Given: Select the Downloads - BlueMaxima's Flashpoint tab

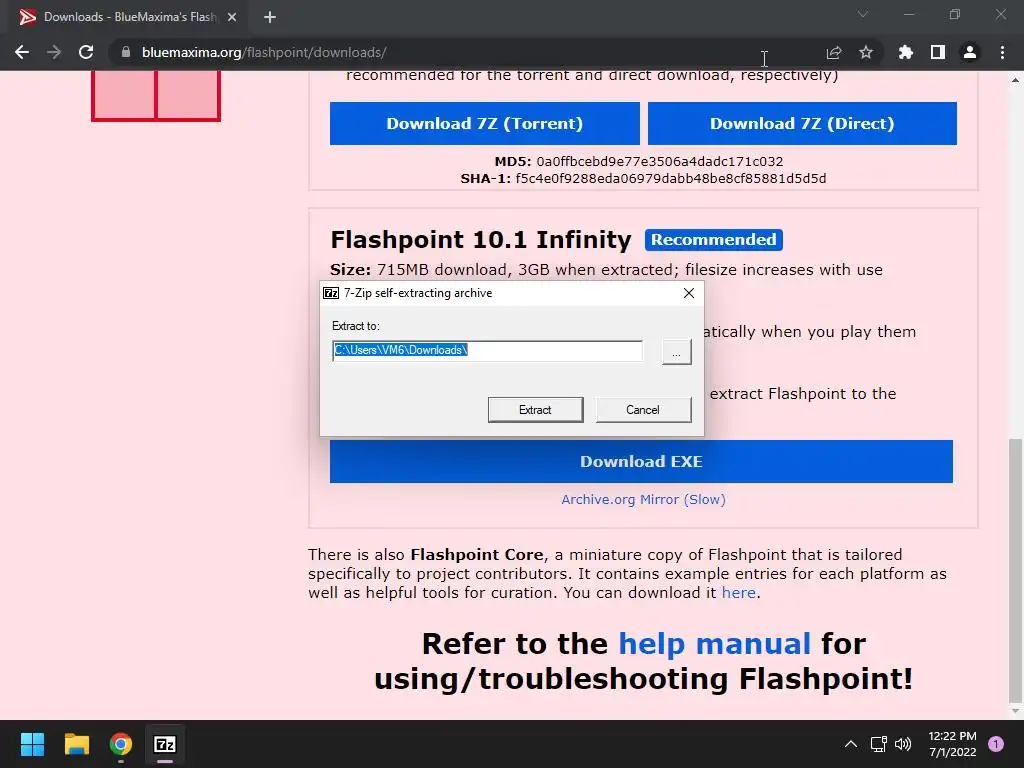Looking at the screenshot, I should (129, 17).
